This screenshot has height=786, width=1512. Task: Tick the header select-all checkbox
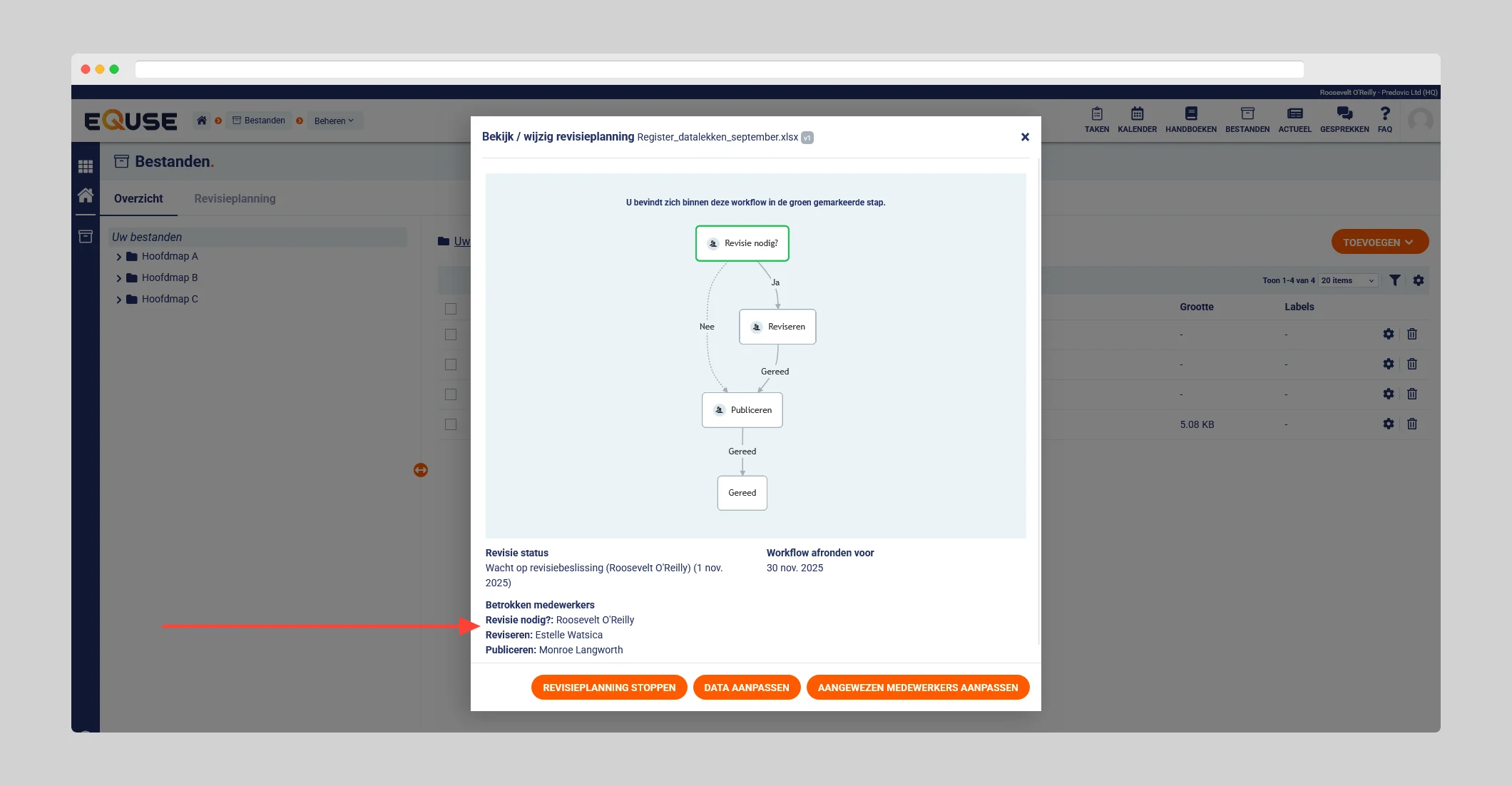451,309
